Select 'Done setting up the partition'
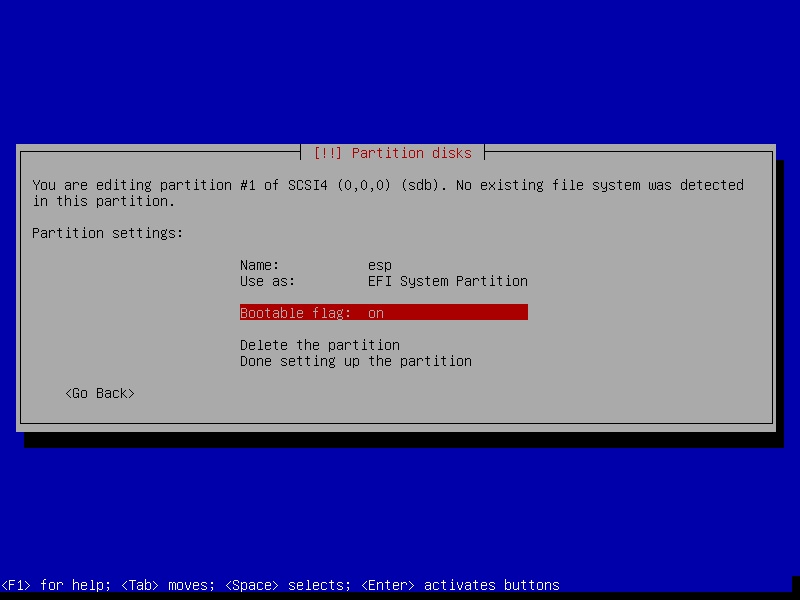 tap(355, 361)
